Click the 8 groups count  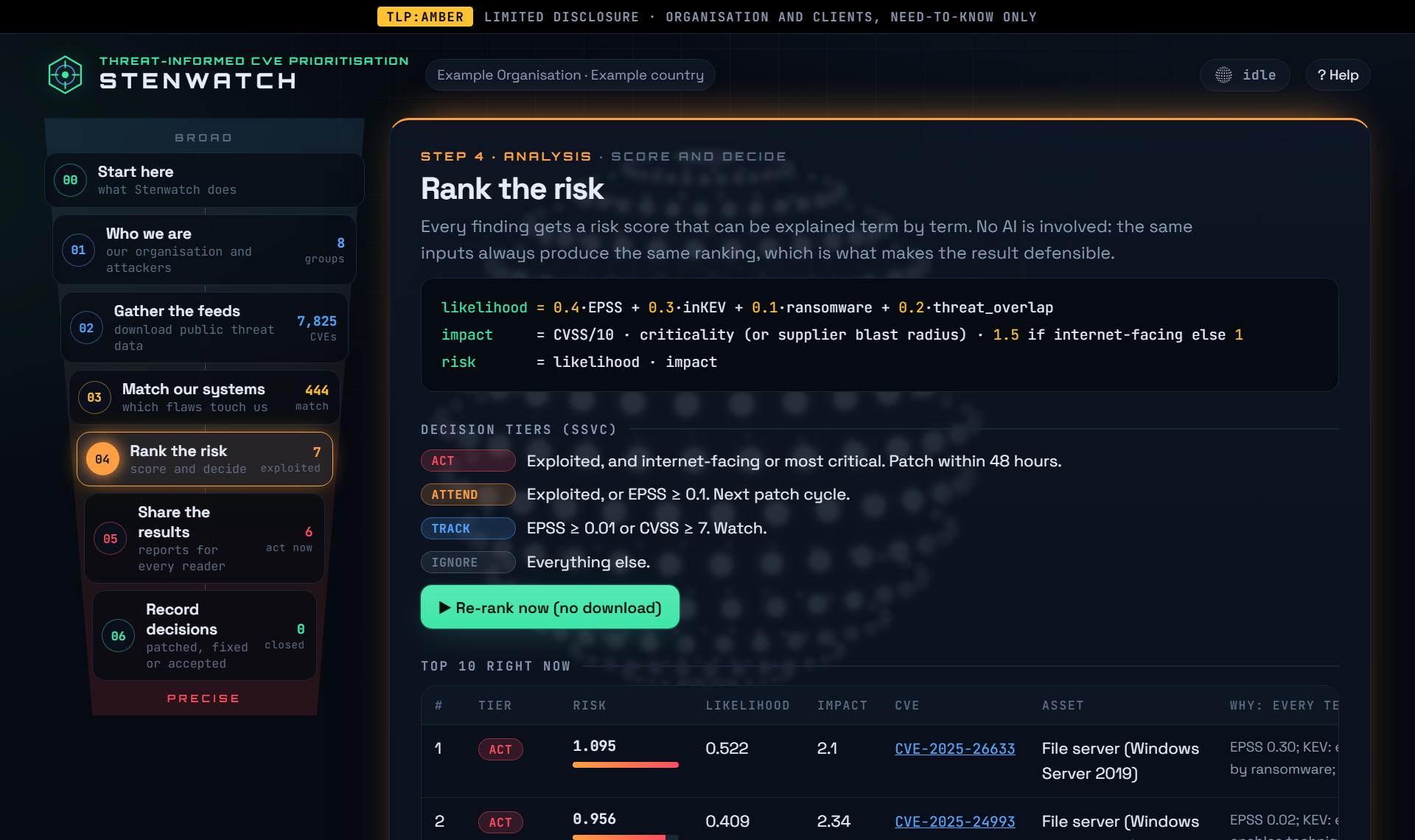[x=325, y=250]
